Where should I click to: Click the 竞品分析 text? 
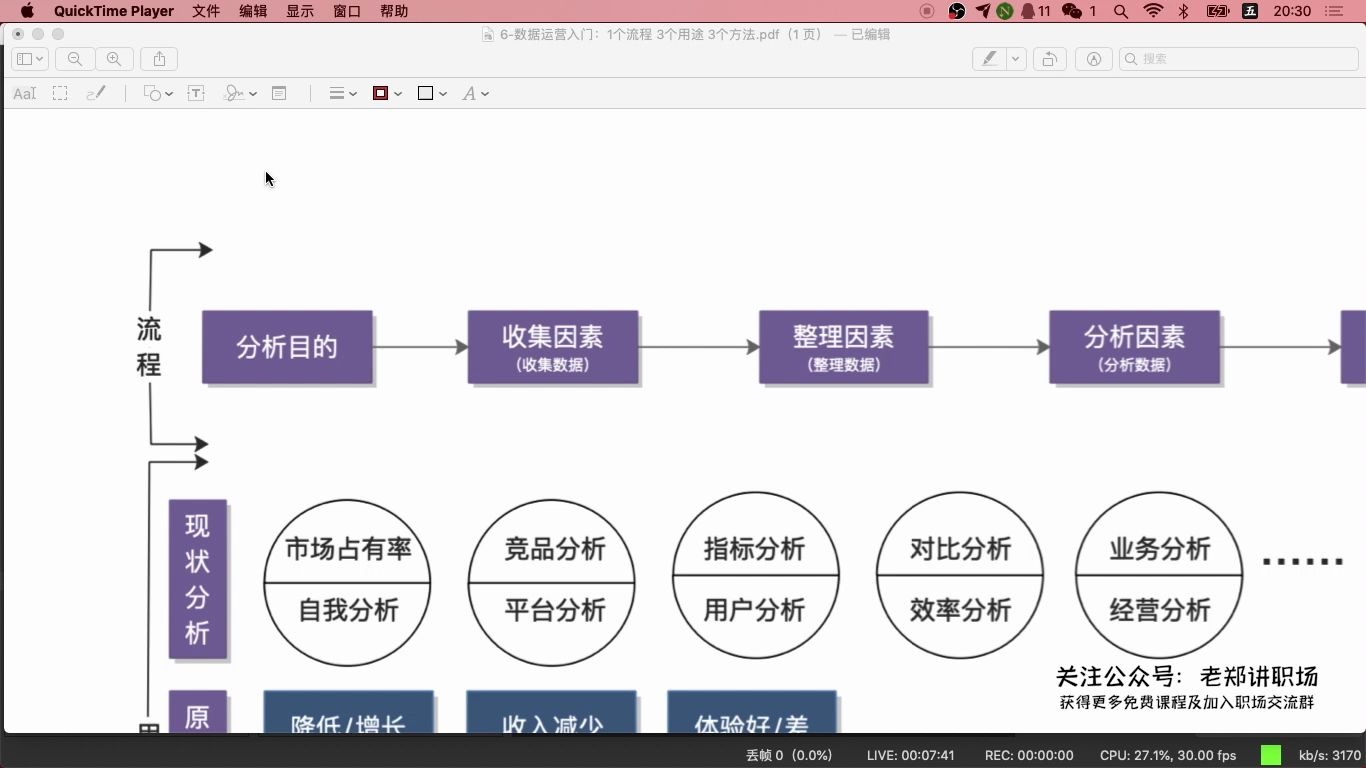tap(555, 549)
